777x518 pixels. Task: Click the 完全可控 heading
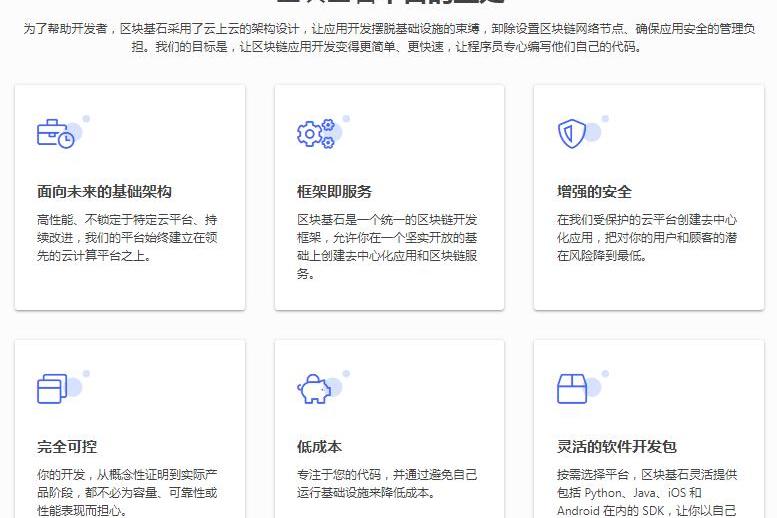coord(67,447)
